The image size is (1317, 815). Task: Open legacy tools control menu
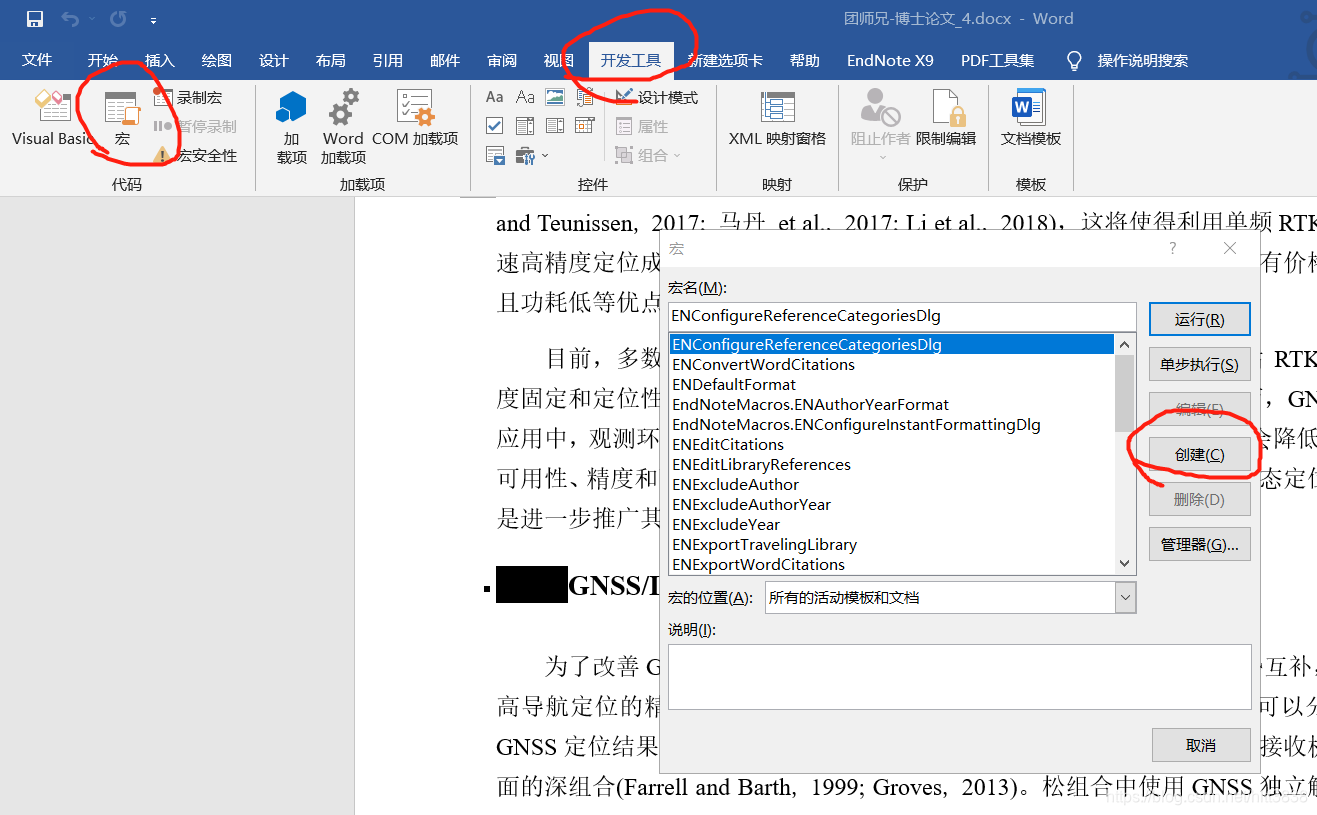pyautogui.click(x=531, y=155)
